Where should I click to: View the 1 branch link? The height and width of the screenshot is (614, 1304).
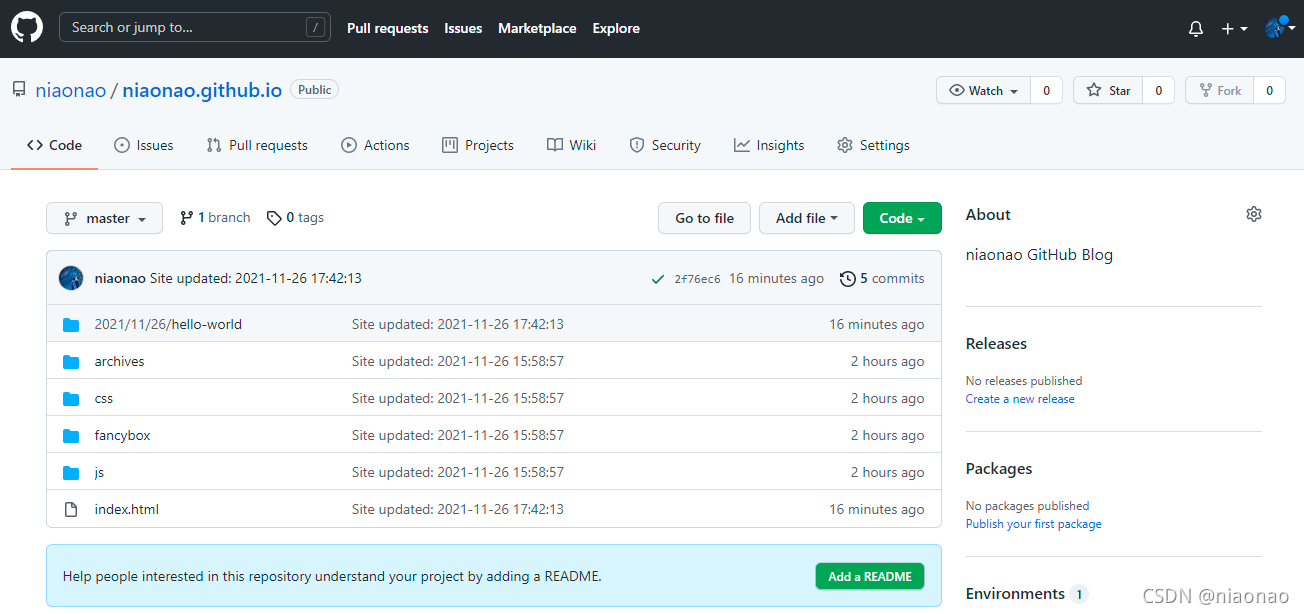coord(215,218)
